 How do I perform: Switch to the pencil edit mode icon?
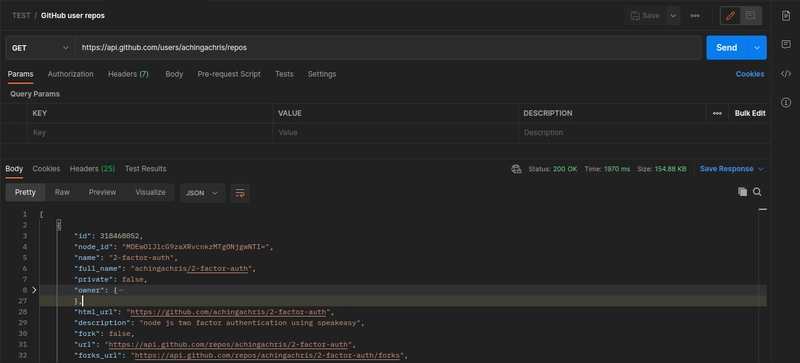[731, 16]
